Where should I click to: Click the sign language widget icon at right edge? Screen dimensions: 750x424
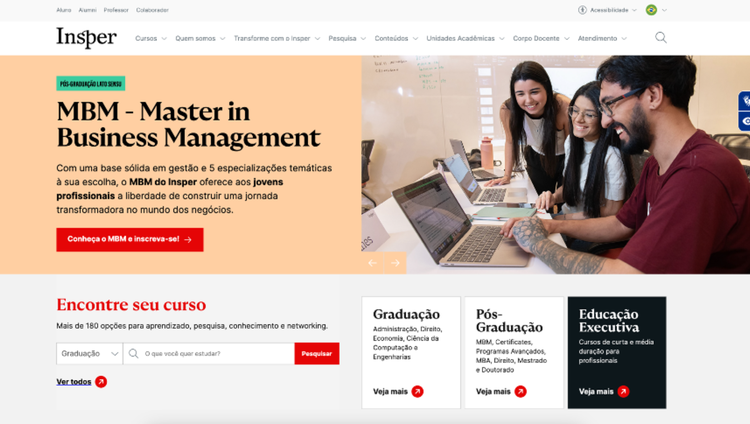pos(745,101)
